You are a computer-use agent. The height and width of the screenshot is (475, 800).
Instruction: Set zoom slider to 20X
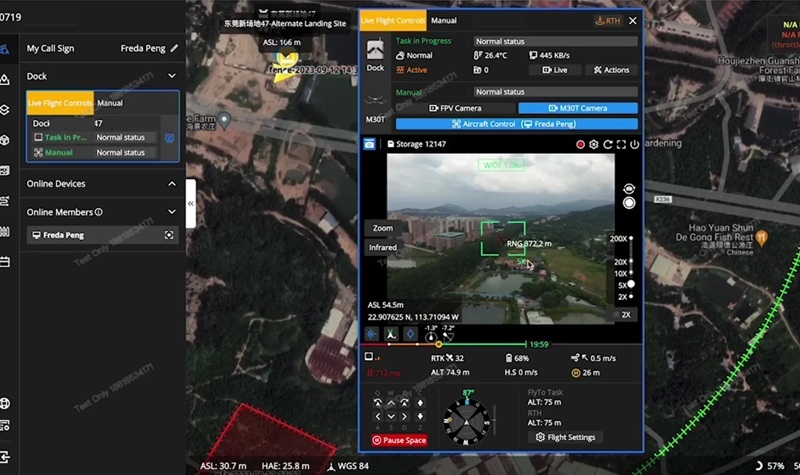coord(631,261)
